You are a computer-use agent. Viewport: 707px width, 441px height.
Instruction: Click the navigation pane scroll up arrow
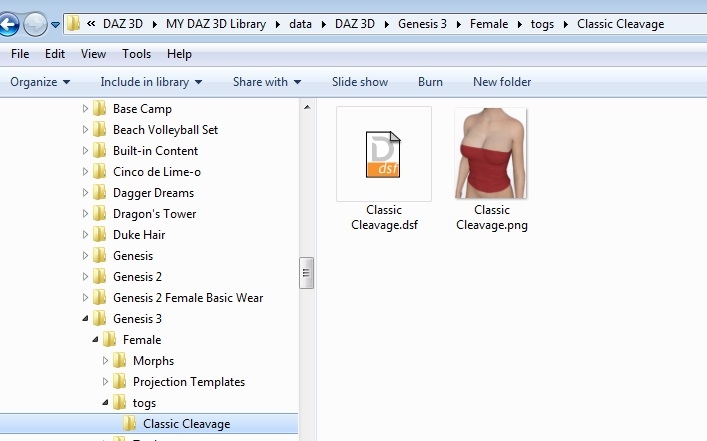coord(307,107)
